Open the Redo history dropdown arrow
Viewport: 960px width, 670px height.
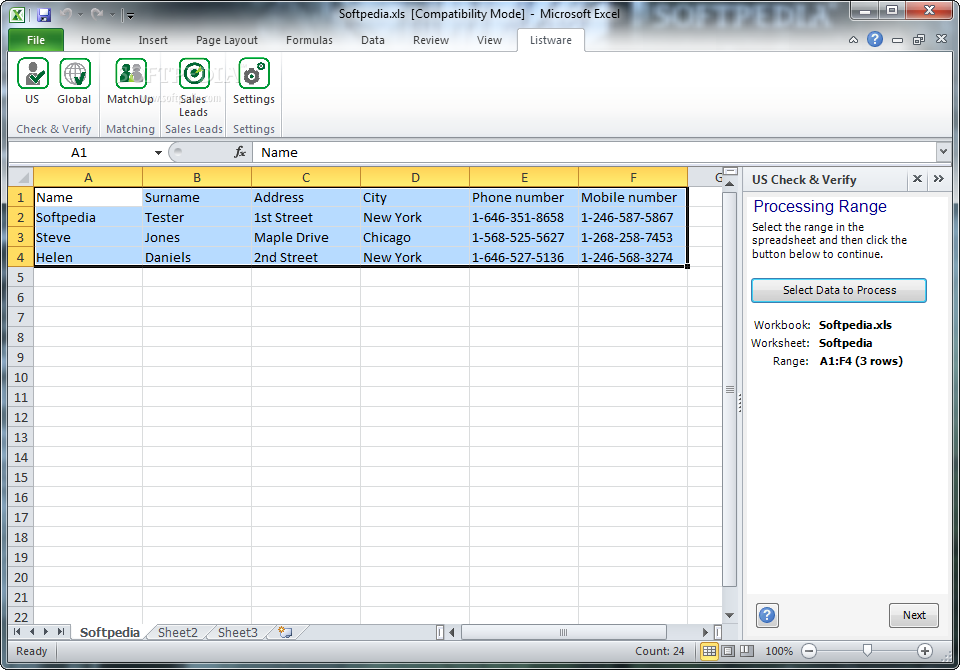pos(111,14)
